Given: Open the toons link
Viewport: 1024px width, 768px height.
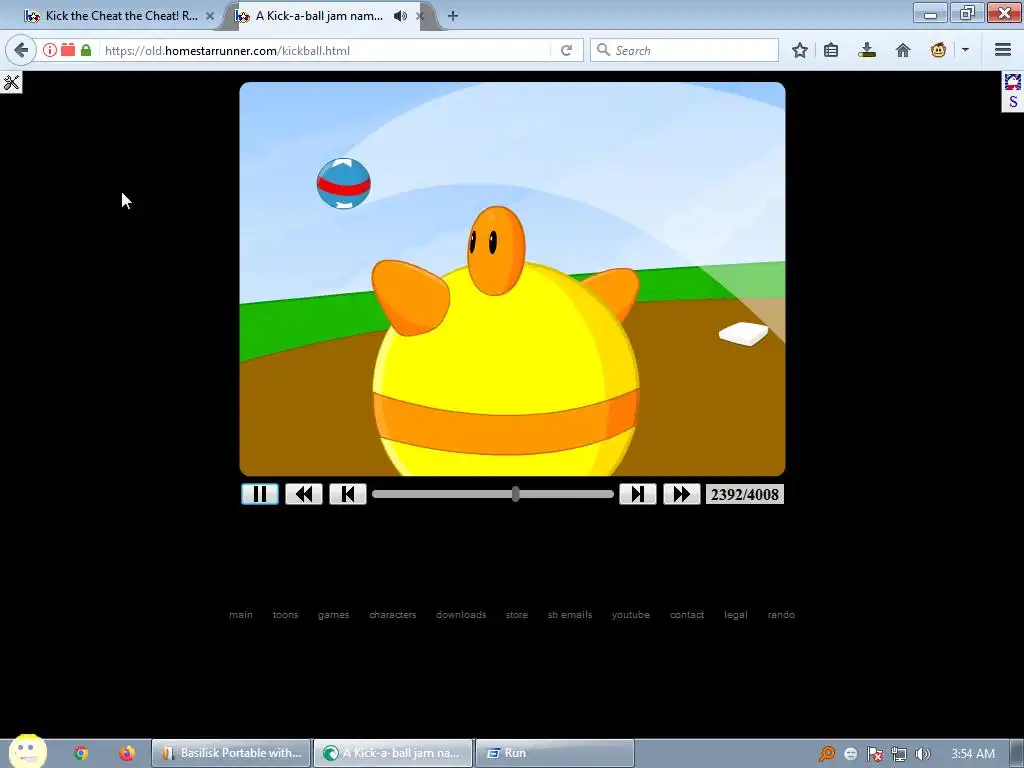Looking at the screenshot, I should pos(285,615).
